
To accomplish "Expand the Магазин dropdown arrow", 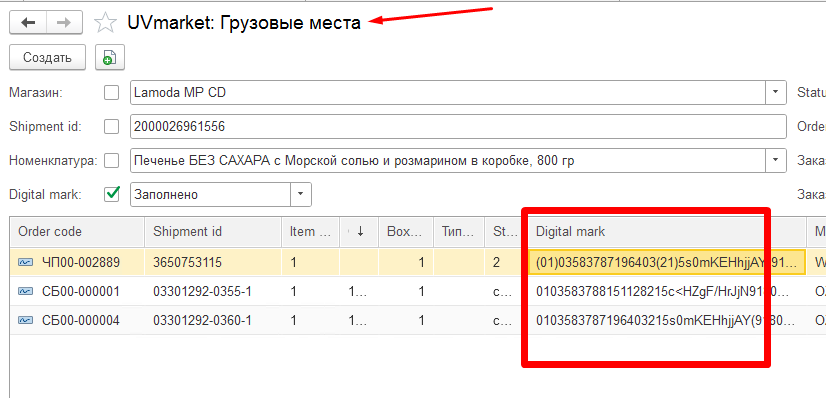I will click(775, 92).
